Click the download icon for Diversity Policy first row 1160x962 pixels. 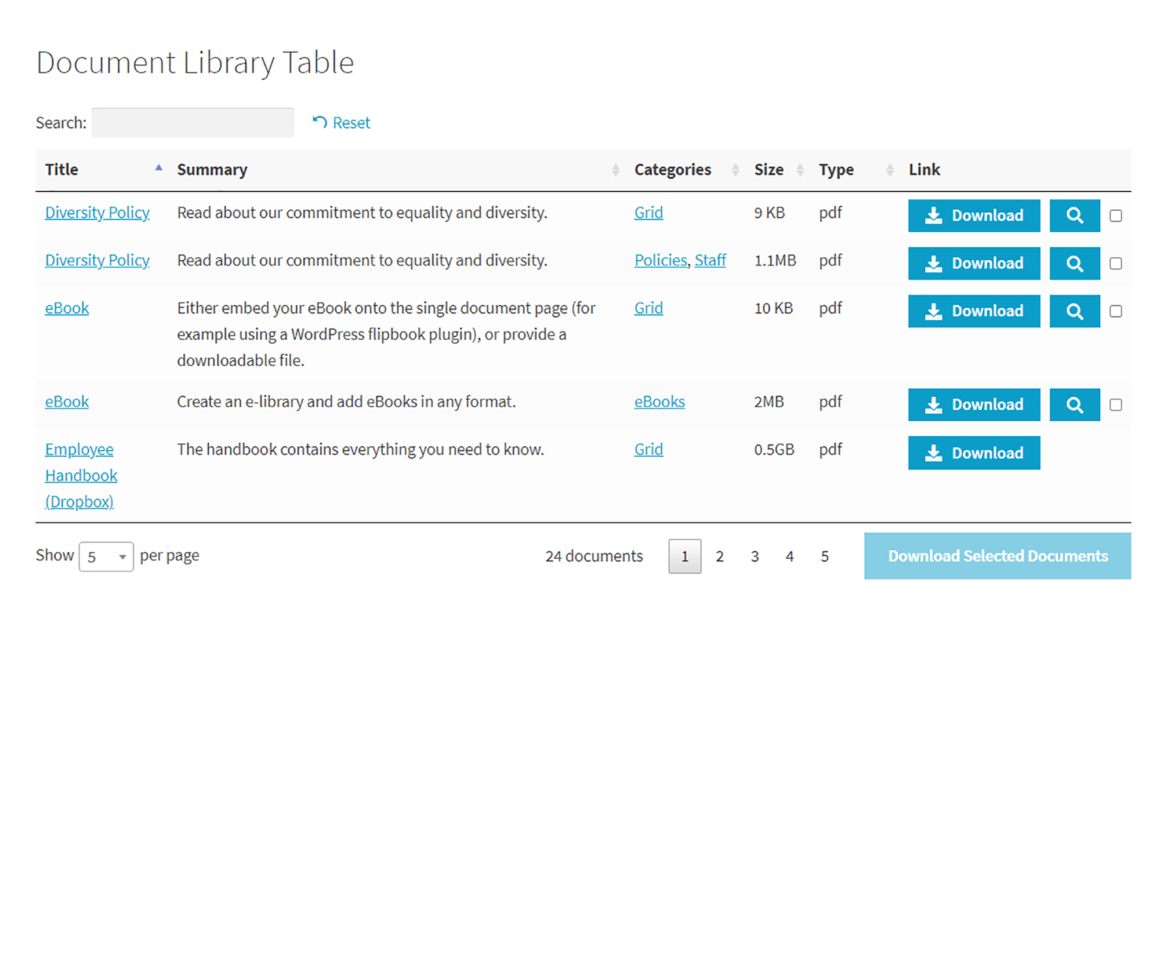tap(933, 215)
